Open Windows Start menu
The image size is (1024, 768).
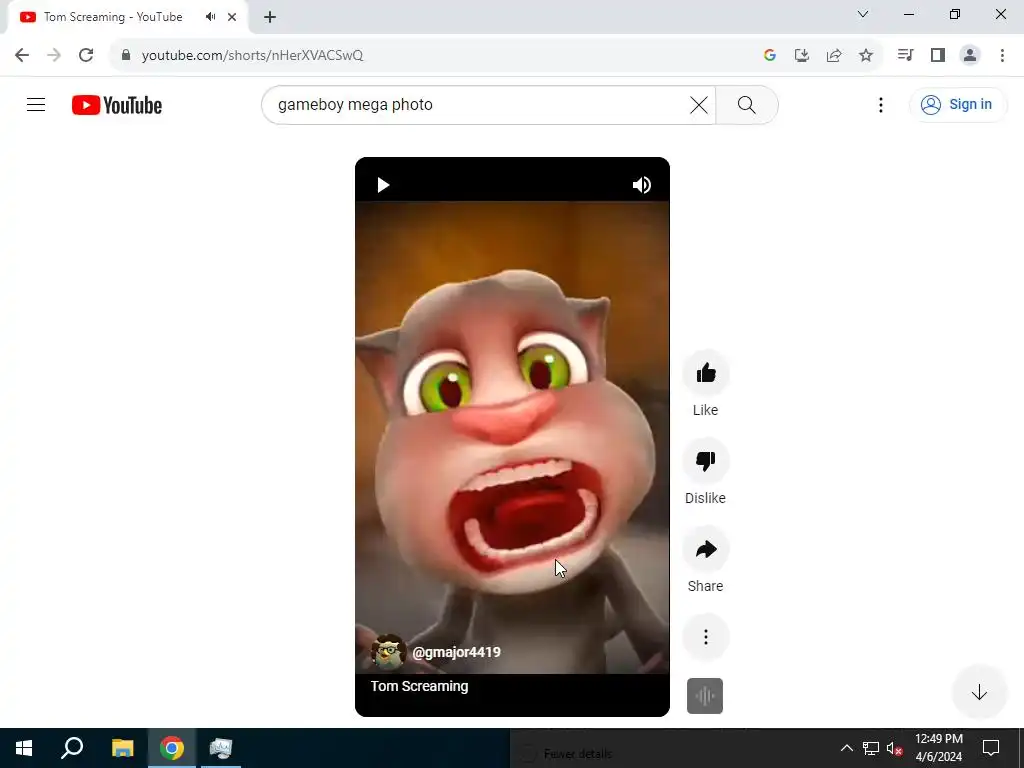pos(24,748)
